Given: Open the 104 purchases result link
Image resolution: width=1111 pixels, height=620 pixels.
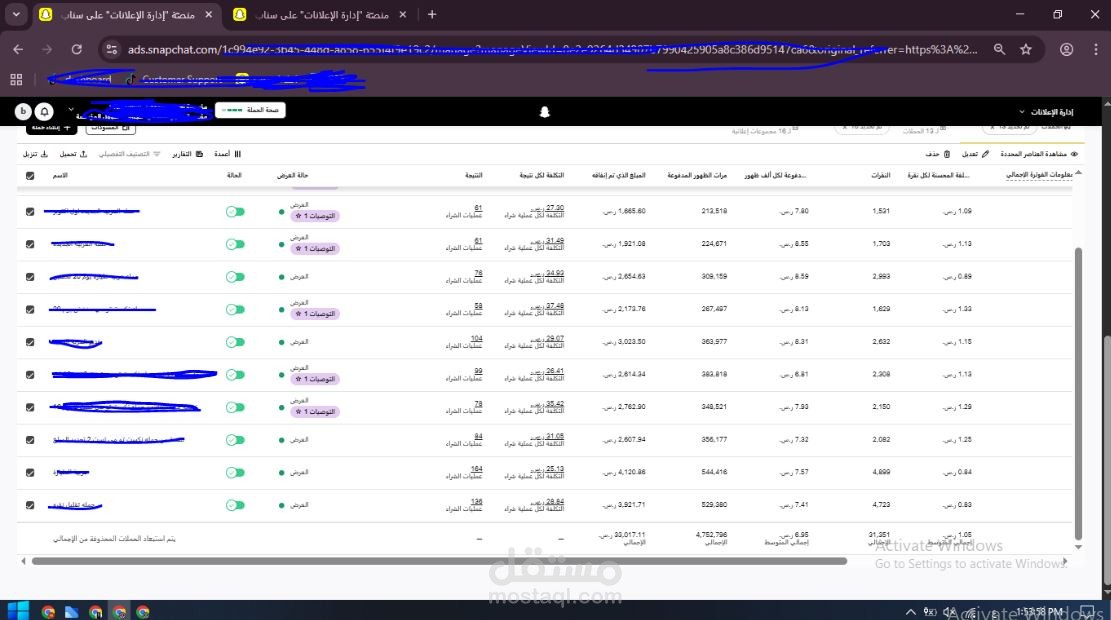Looking at the screenshot, I should point(477,338).
